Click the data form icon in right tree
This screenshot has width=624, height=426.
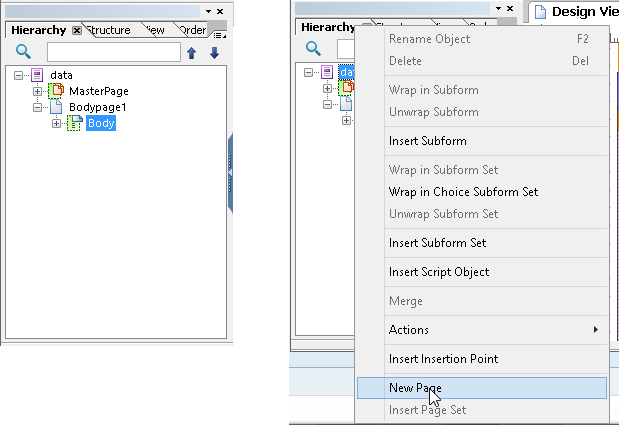tap(327, 72)
